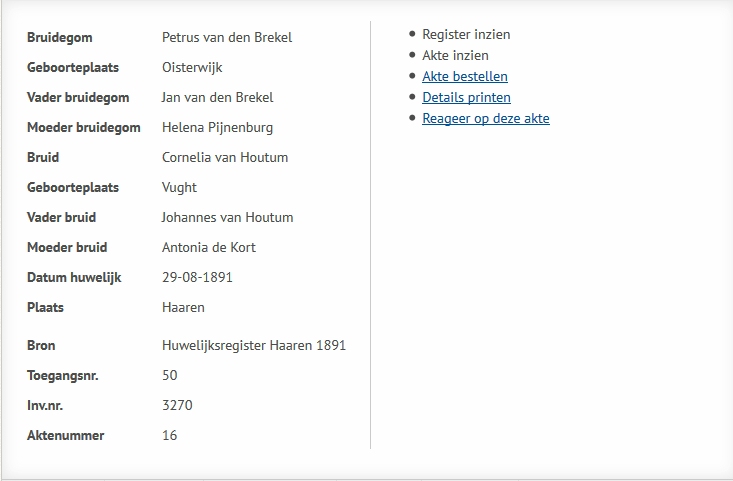The height and width of the screenshot is (481, 733).
Task: Open the Reageer op deze akte link
Action: pos(485,118)
